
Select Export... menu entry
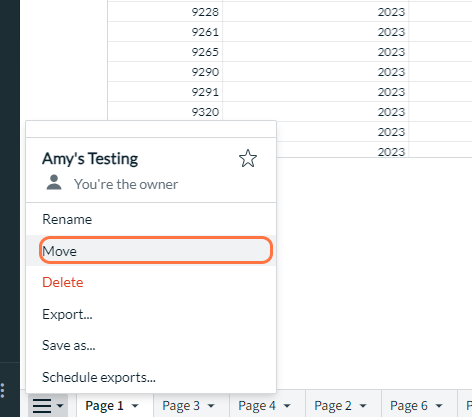[x=151, y=314]
